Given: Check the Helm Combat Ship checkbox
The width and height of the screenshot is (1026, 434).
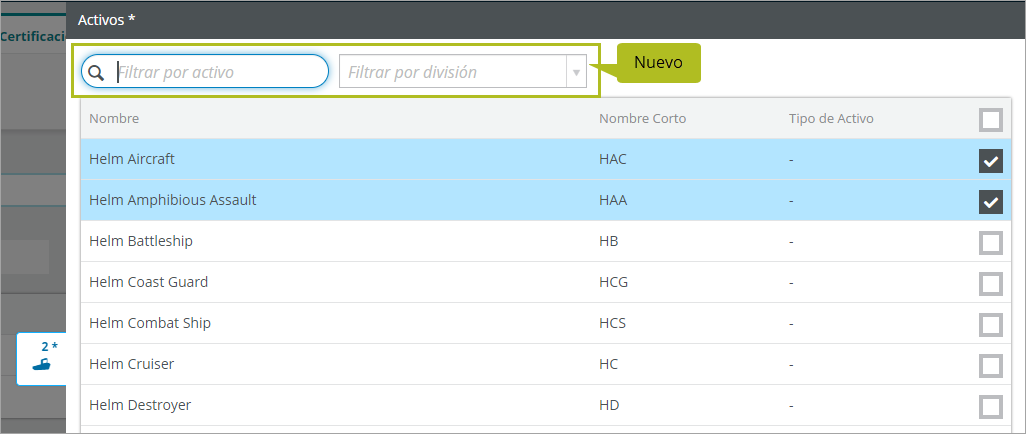Looking at the screenshot, I should pyautogui.click(x=991, y=325).
